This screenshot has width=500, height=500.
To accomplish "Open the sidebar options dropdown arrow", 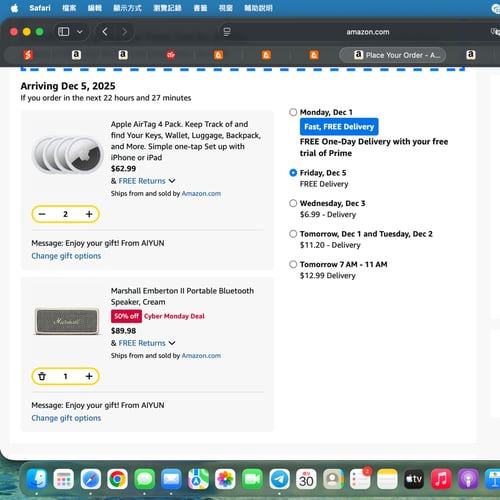I will pyautogui.click(x=80, y=32).
